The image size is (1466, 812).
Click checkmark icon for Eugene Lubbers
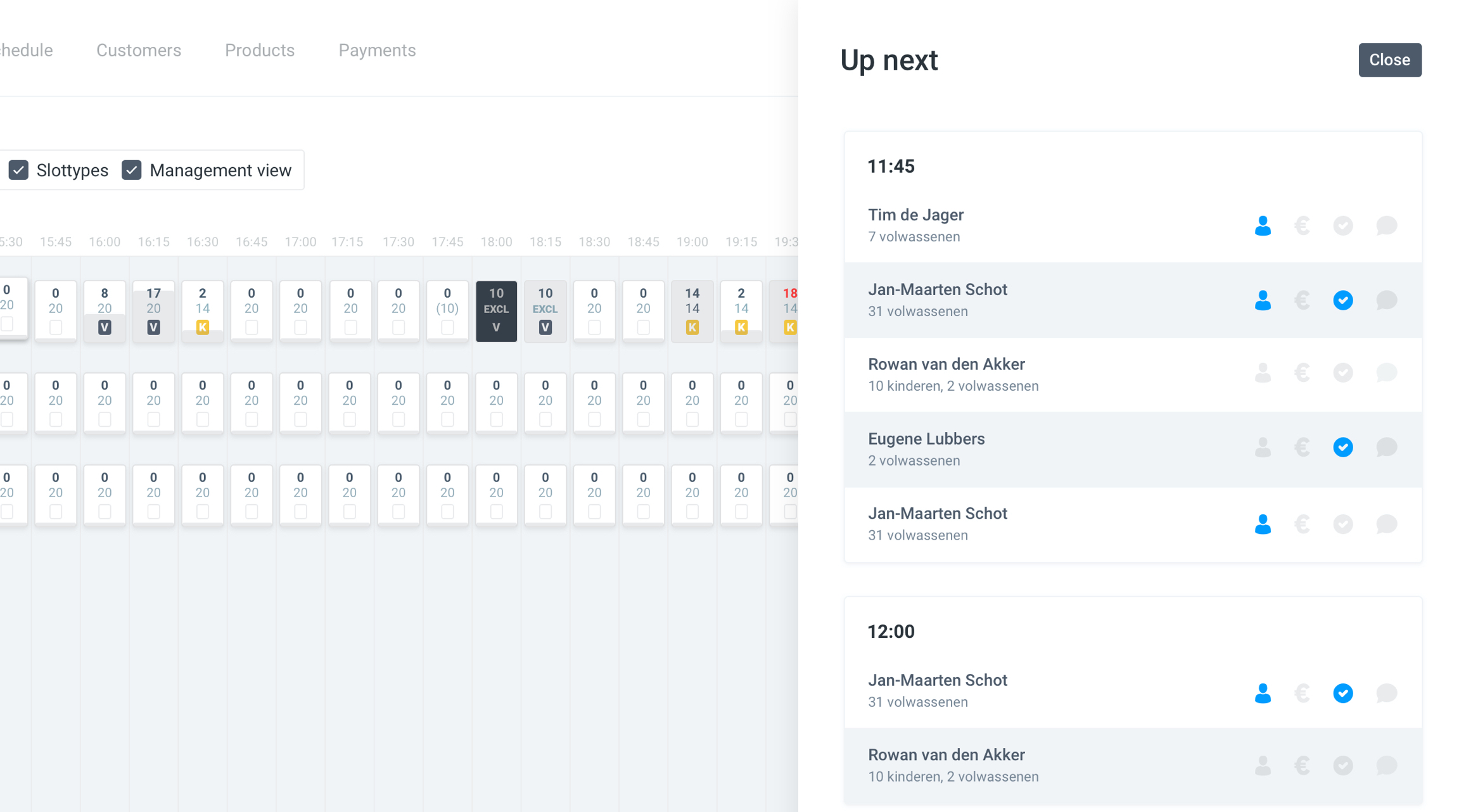1342,447
